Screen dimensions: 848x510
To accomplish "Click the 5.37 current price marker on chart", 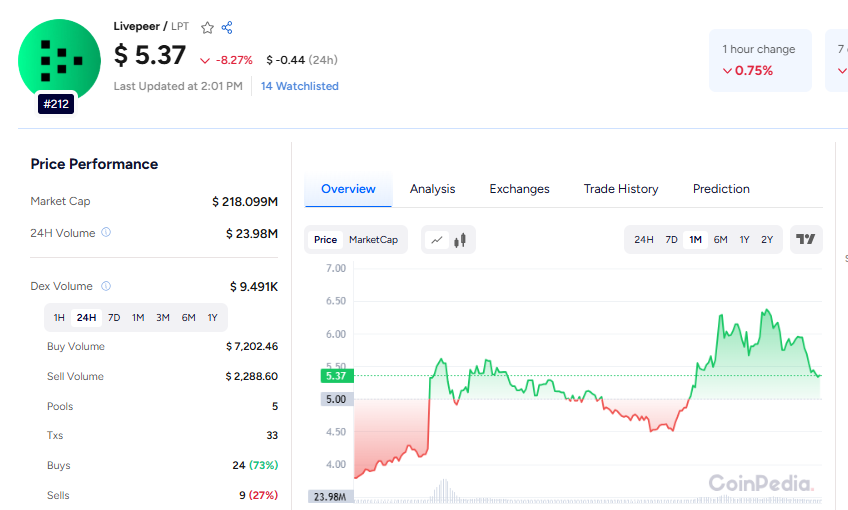I will [x=336, y=376].
